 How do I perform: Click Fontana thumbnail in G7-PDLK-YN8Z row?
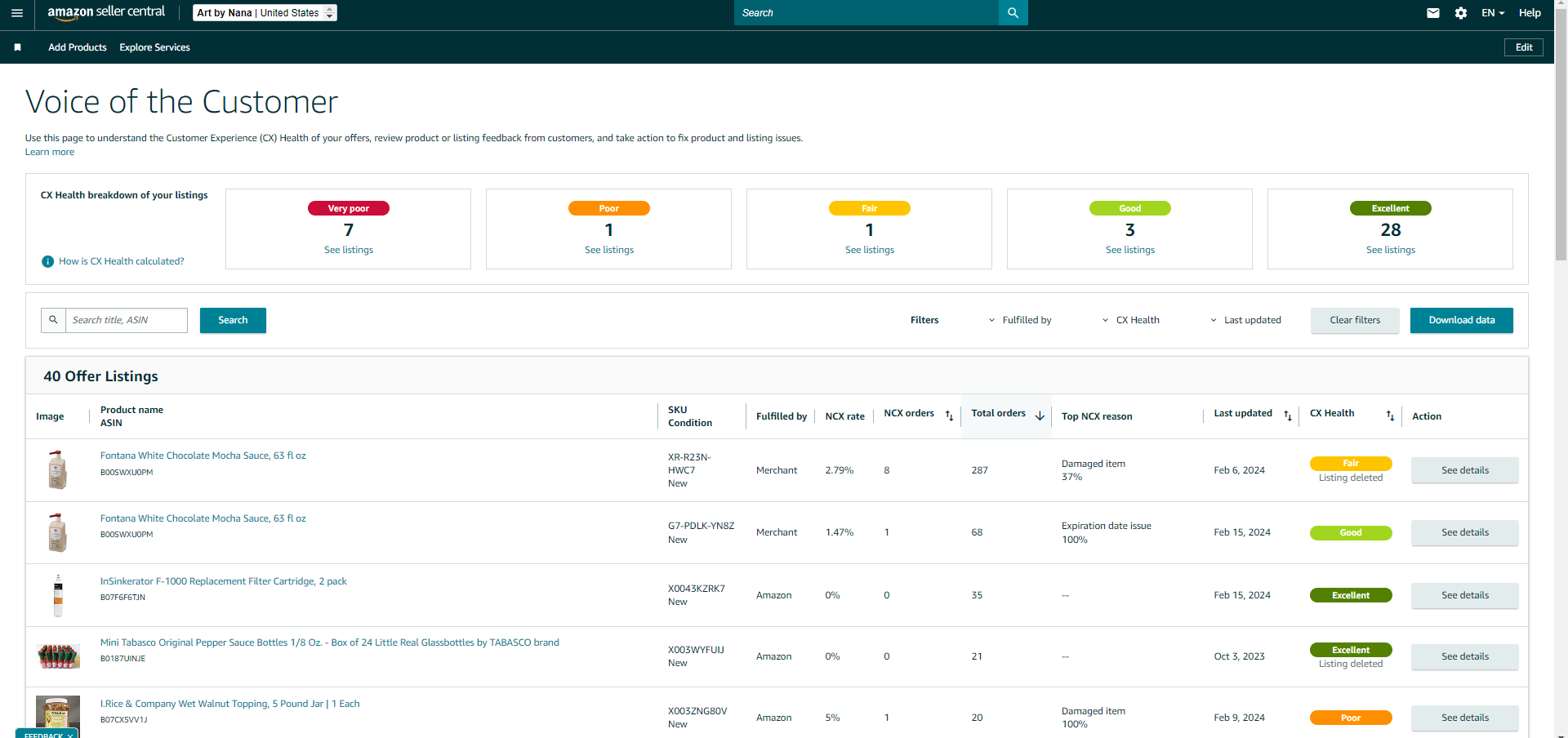[57, 532]
